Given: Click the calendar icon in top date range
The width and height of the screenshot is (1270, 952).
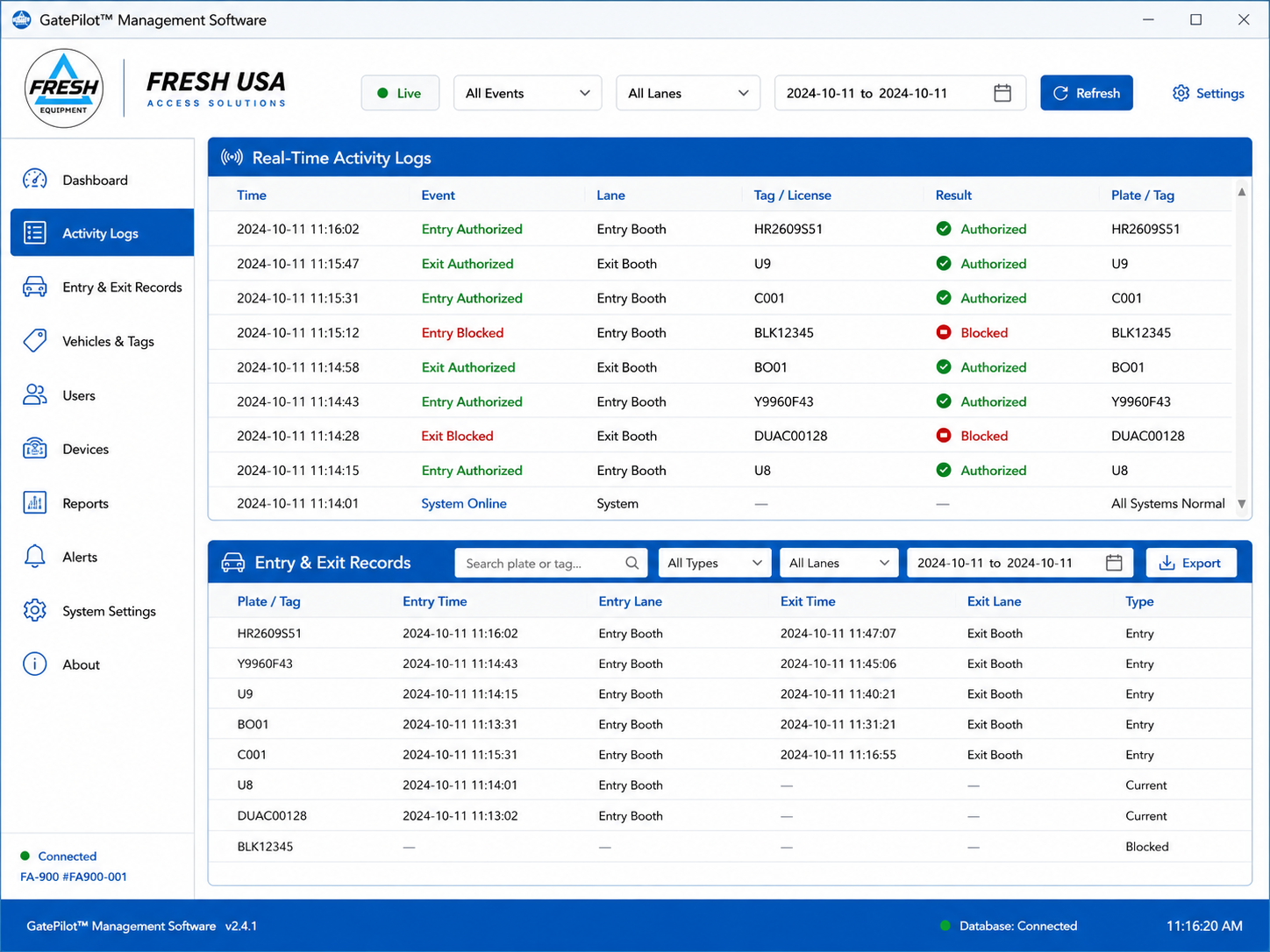Looking at the screenshot, I should (x=1002, y=93).
